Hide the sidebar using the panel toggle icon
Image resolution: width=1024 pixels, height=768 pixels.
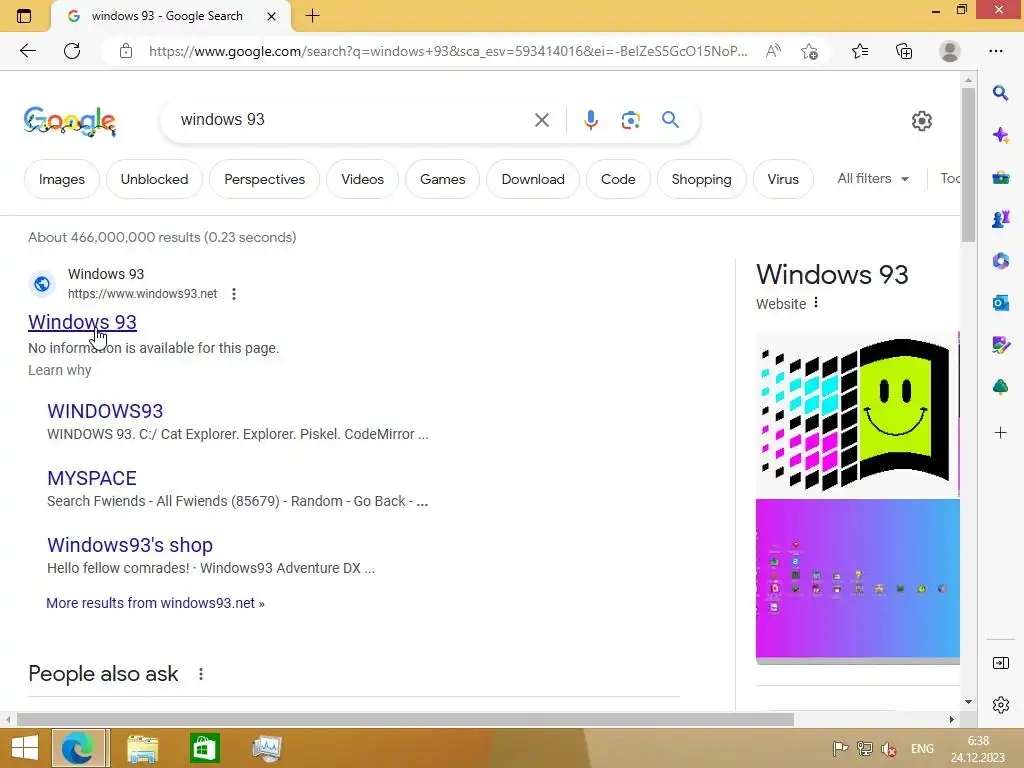1000,664
